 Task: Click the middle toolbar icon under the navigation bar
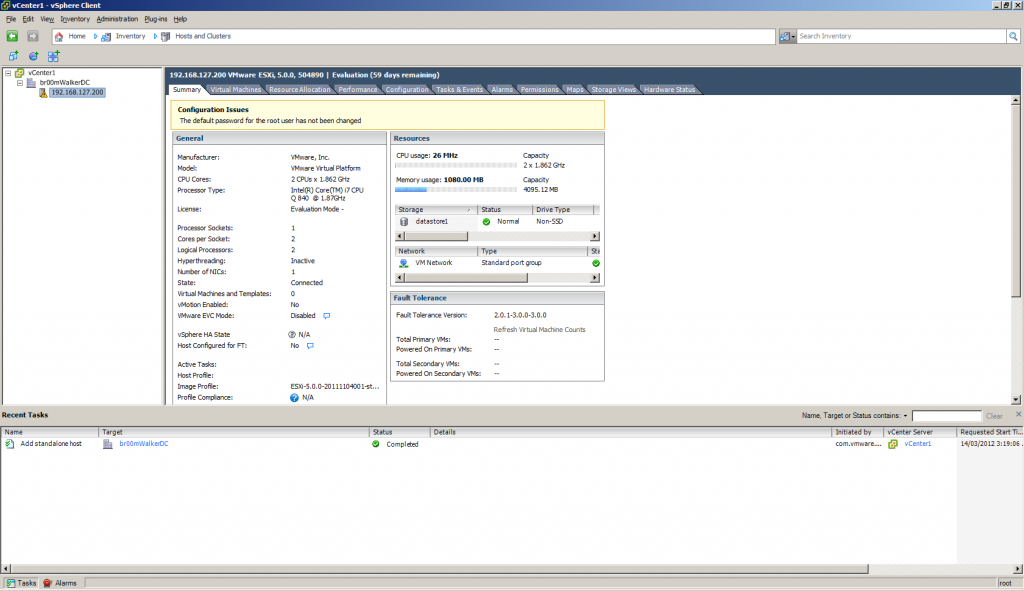point(33,56)
